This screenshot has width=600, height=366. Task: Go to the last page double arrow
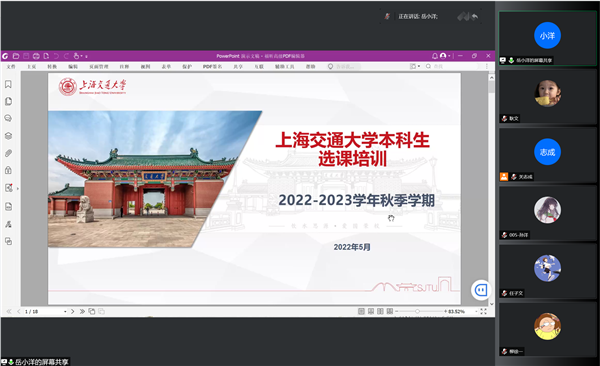[x=82, y=311]
